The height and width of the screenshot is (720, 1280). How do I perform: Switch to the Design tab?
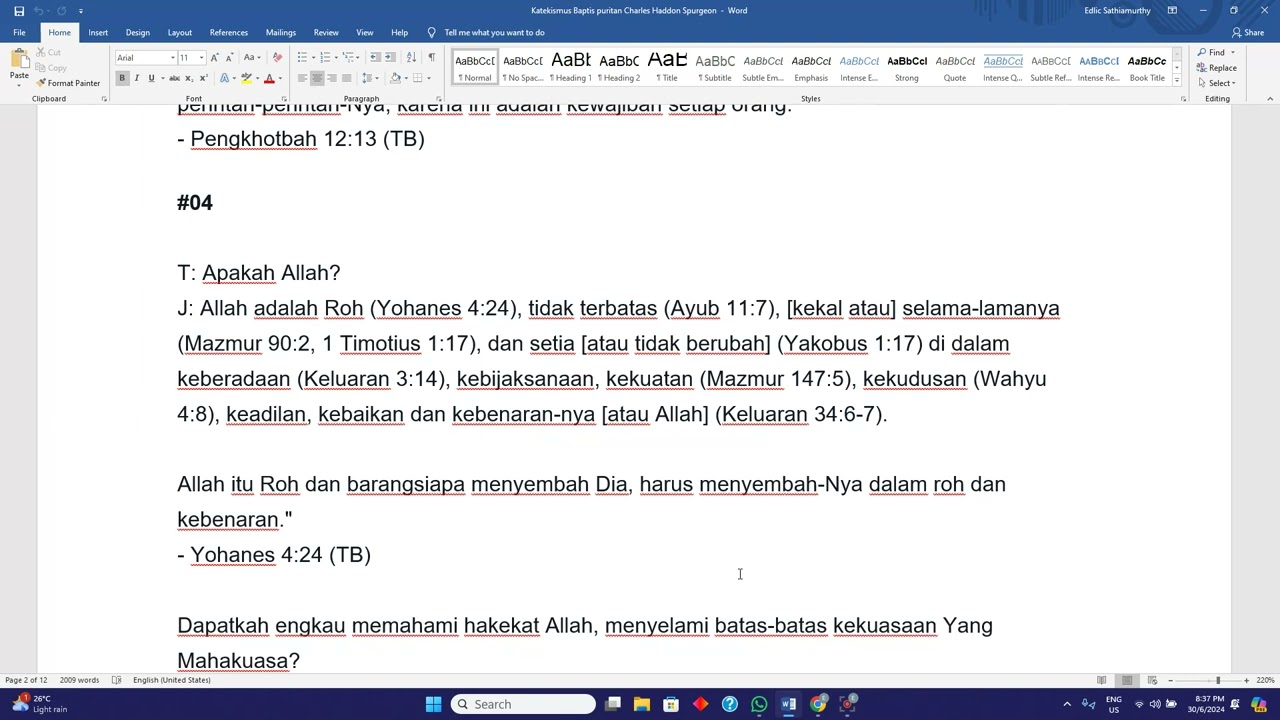pos(138,32)
